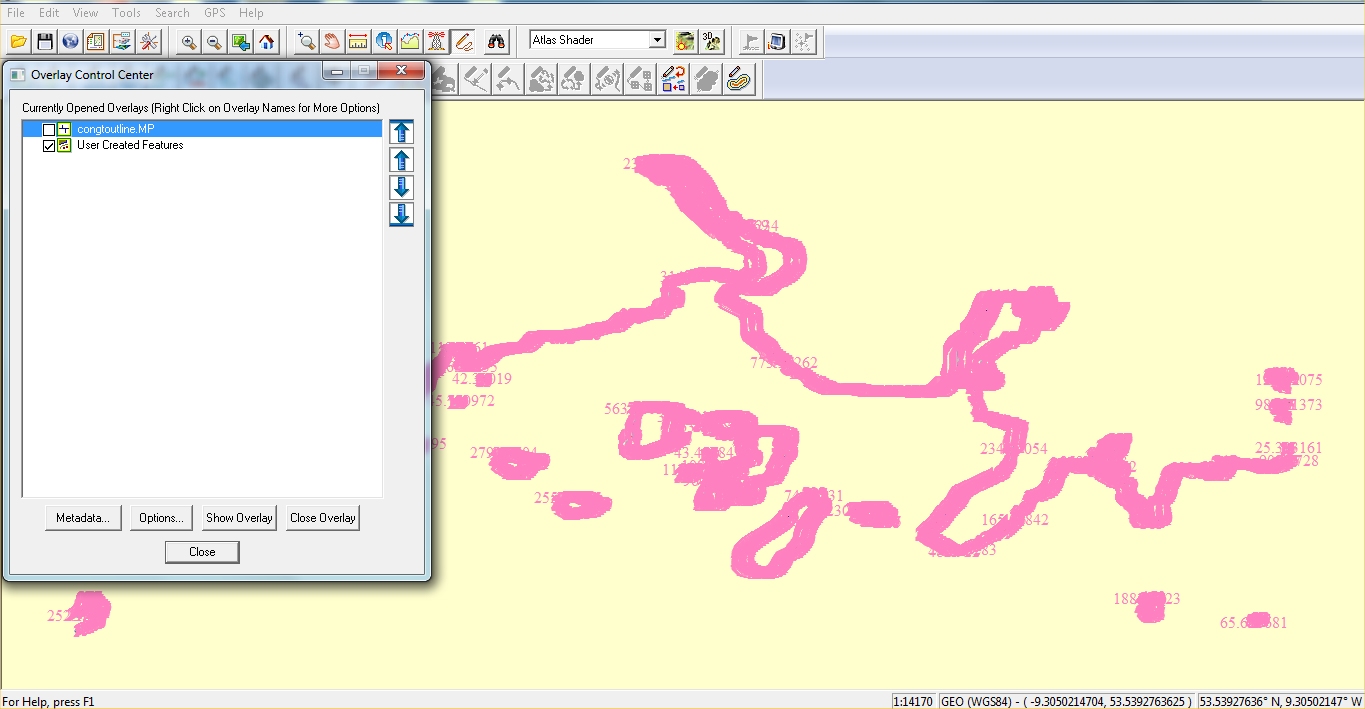Return to full view using the home icon

pyautogui.click(x=266, y=41)
